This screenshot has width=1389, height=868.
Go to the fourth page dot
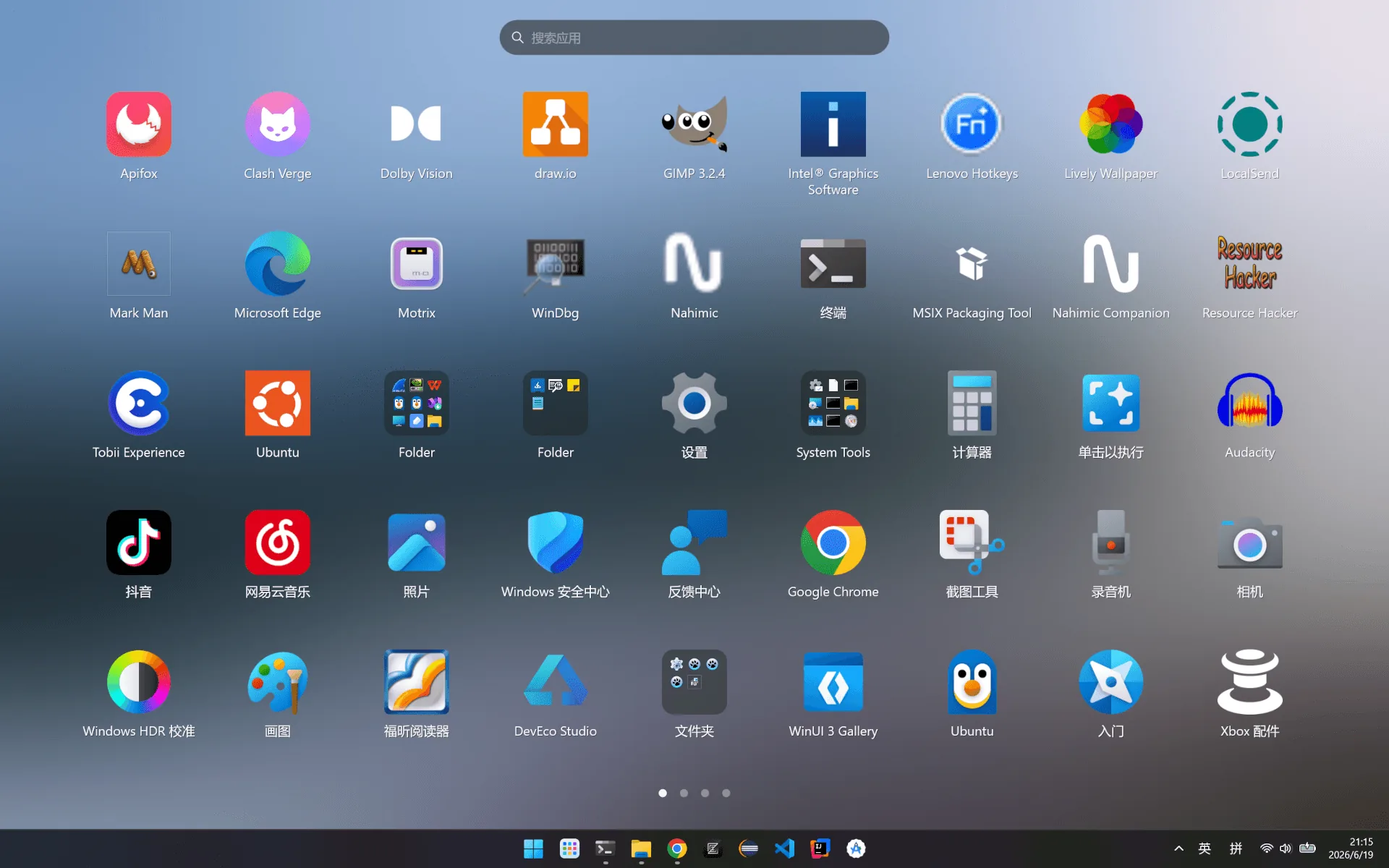726,793
